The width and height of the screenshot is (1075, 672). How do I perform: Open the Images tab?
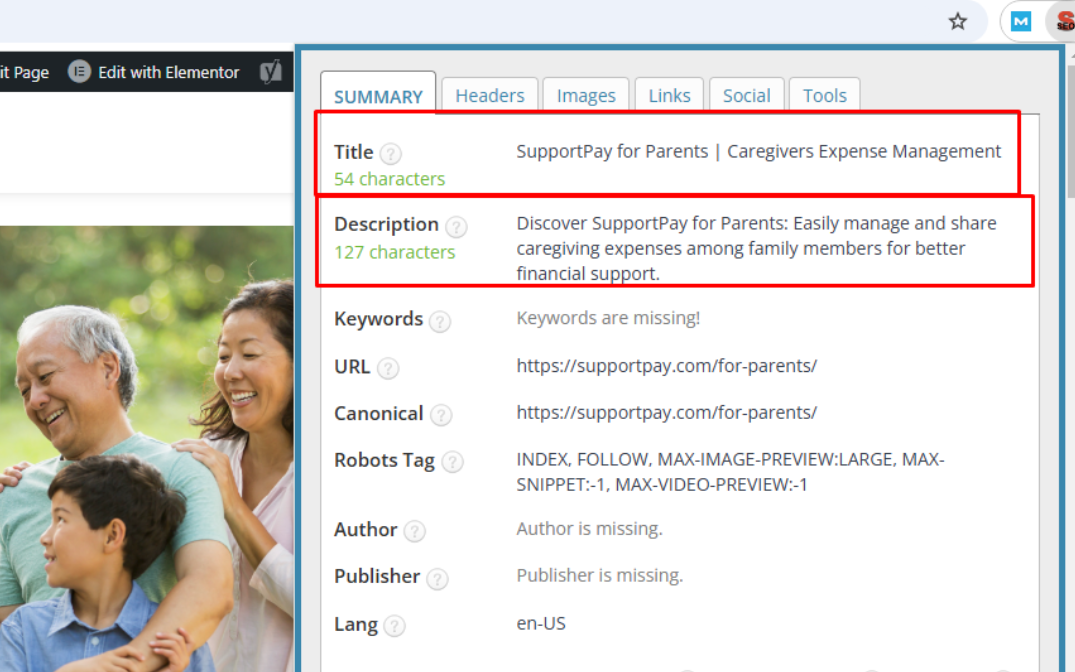586,96
